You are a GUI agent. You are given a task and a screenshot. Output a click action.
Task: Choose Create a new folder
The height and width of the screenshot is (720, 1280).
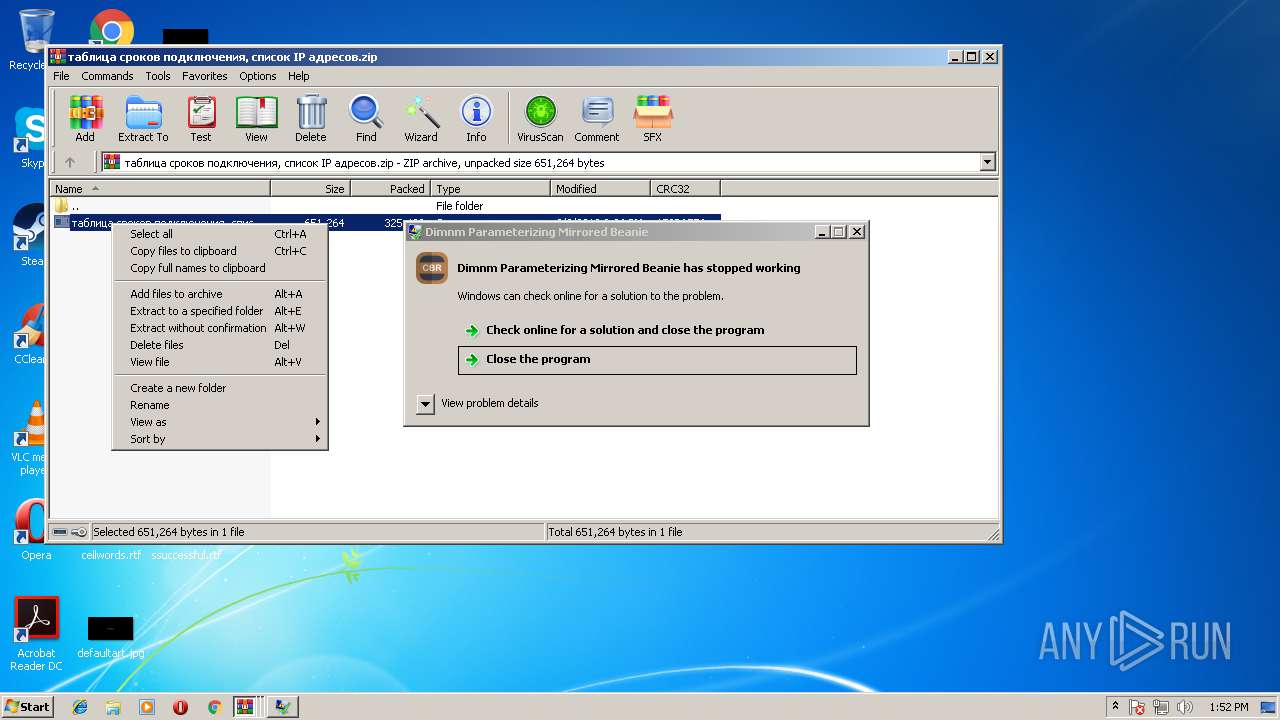pos(220,388)
